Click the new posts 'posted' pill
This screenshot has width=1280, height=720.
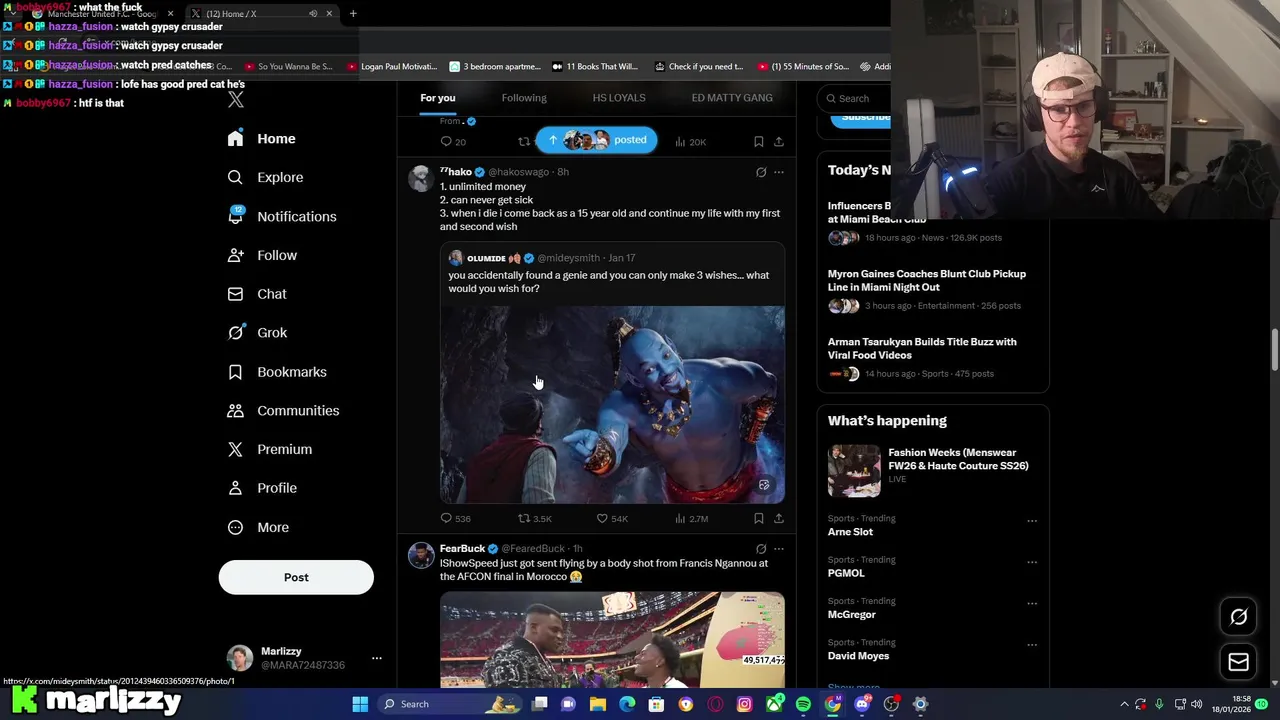coord(596,140)
